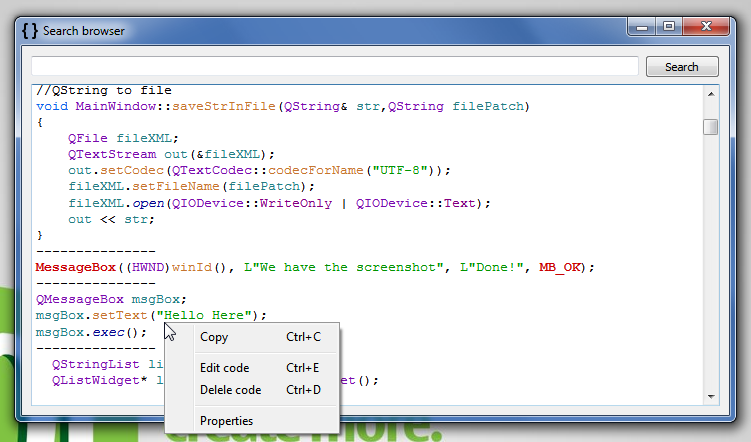The image size is (751, 442).
Task: Click the Search button
Action: [682, 67]
